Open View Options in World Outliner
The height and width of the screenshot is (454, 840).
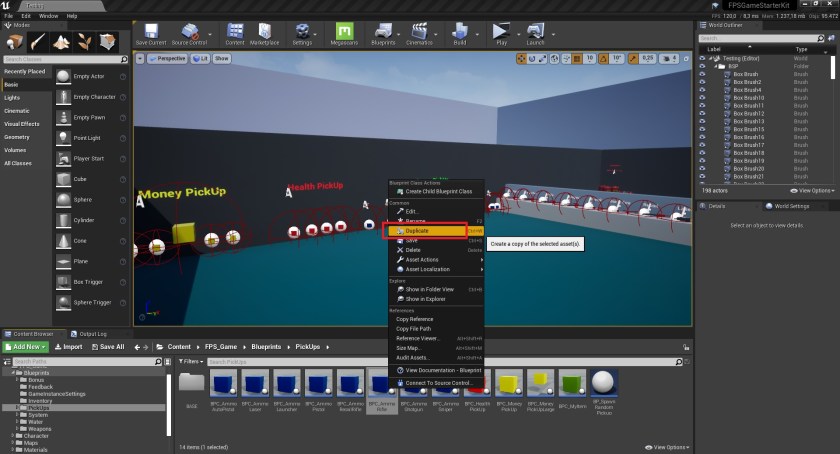[810, 190]
